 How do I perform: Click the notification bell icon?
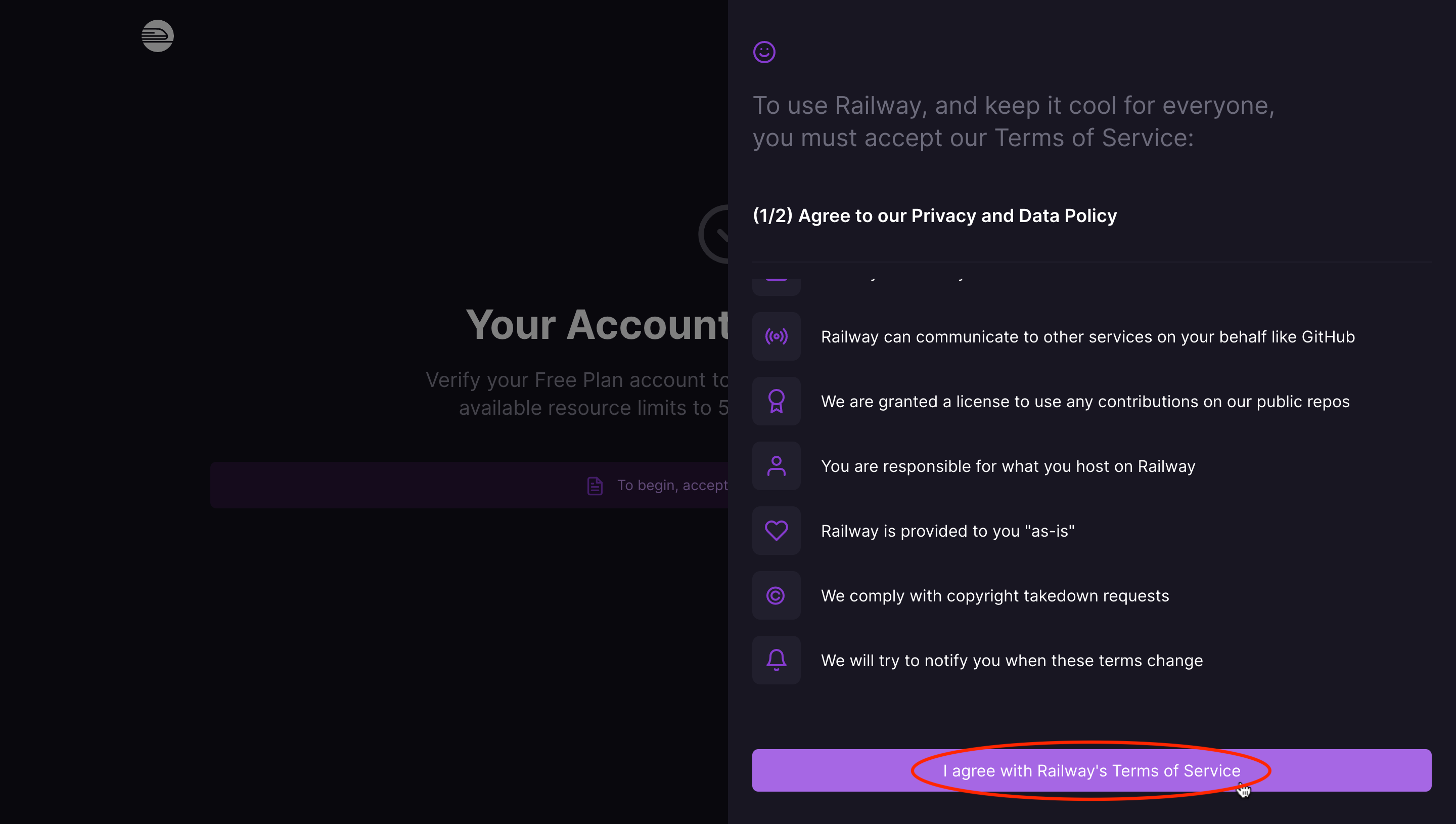click(x=777, y=660)
